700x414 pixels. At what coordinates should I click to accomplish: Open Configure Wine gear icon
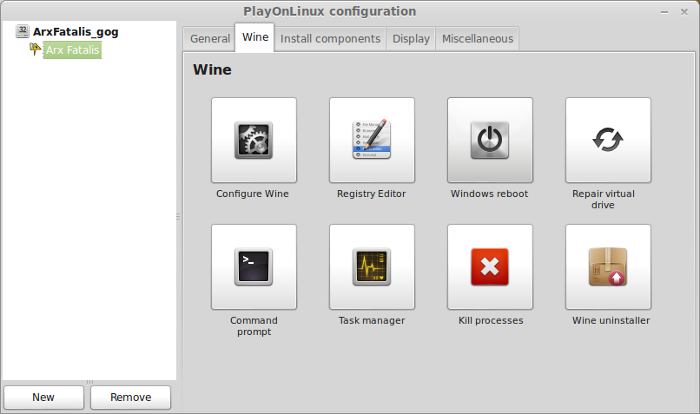coord(254,140)
